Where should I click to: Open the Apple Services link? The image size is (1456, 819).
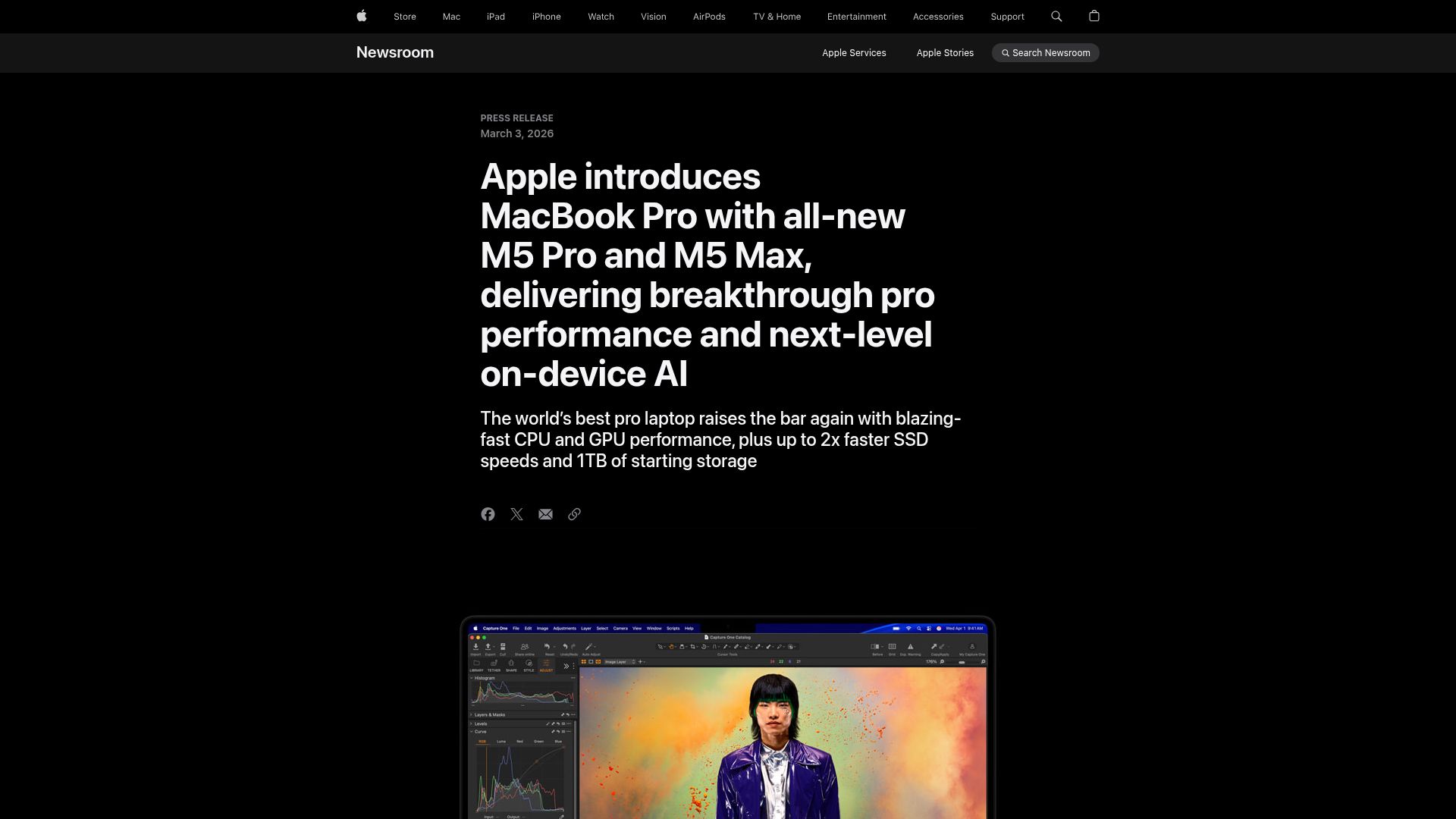[x=854, y=53]
